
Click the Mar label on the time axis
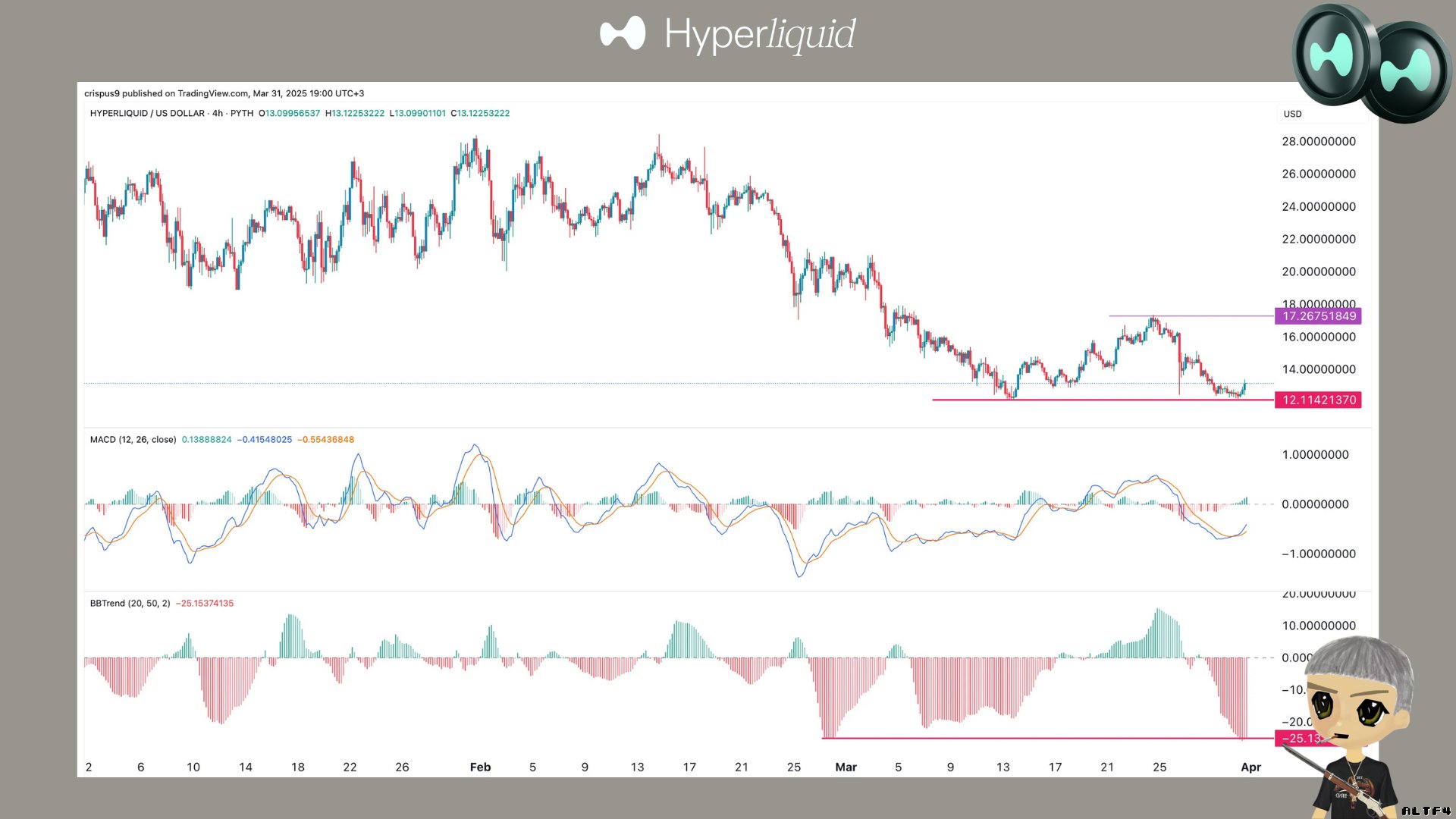pos(846,767)
